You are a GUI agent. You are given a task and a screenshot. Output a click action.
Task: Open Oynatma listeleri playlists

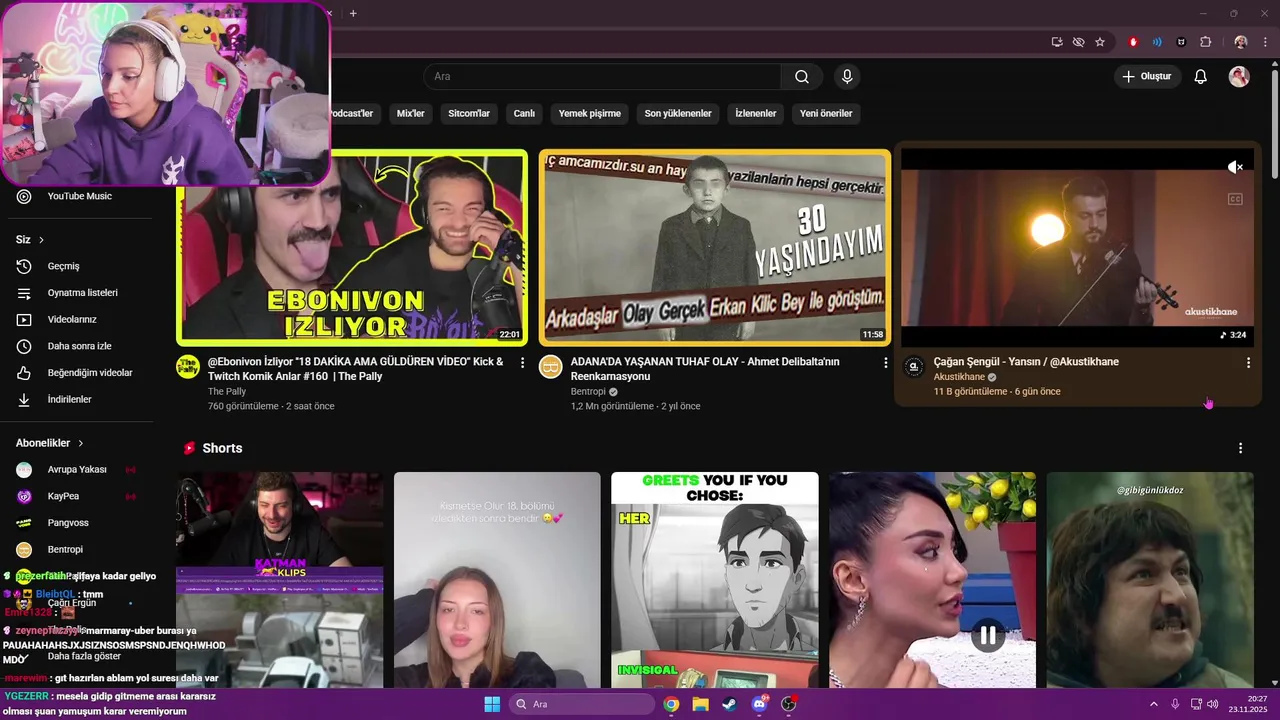80,293
